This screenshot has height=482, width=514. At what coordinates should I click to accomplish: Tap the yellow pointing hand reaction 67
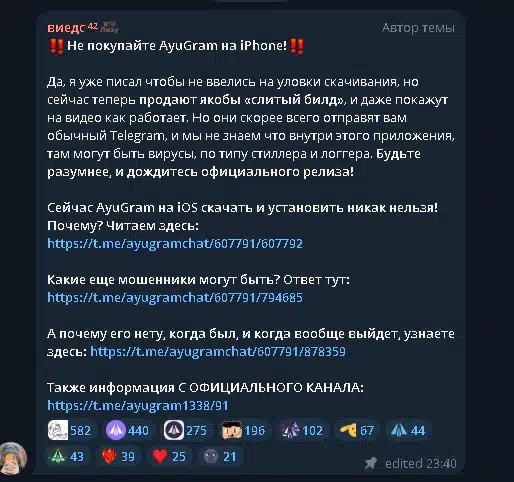click(357, 430)
